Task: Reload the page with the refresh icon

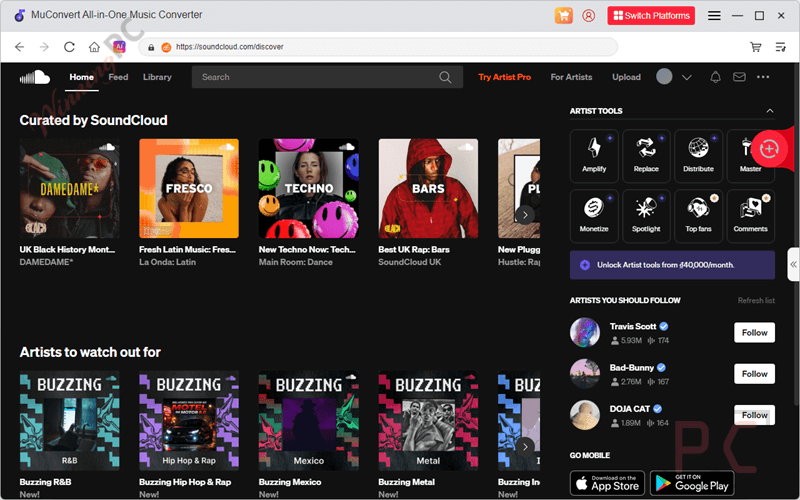Action: click(69, 47)
